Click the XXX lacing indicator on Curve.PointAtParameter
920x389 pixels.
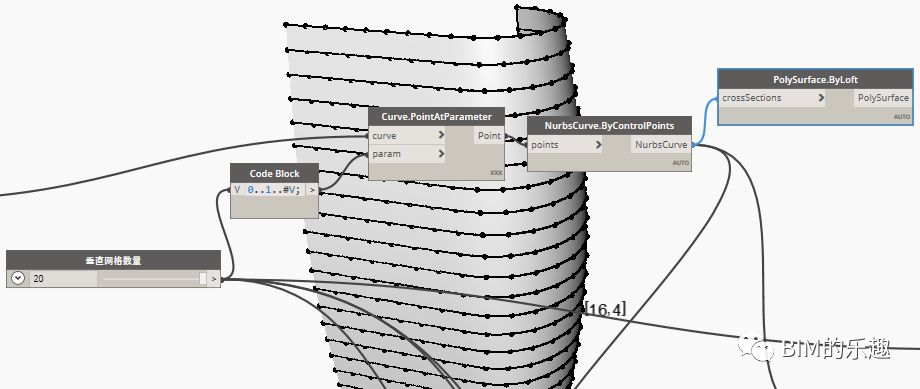click(x=496, y=173)
